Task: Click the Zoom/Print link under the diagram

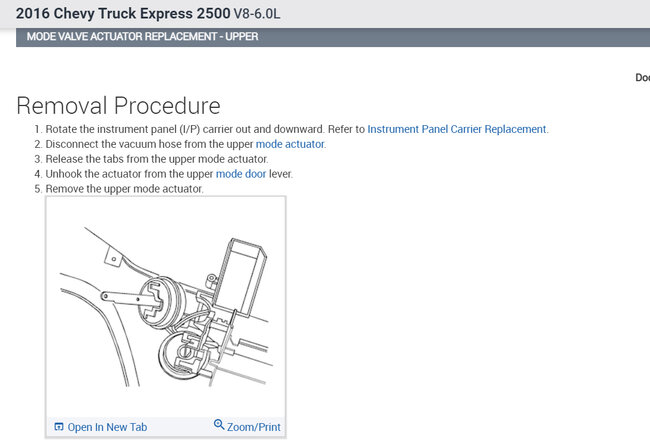Action: click(253, 427)
